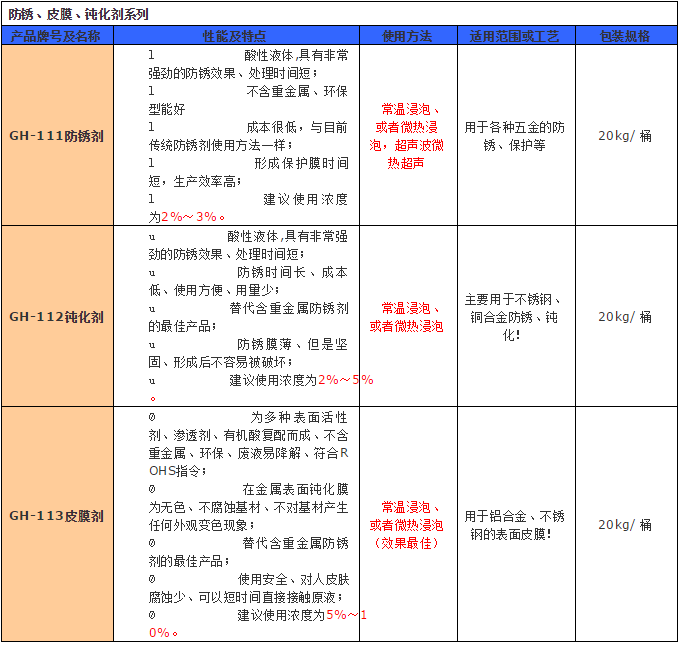This screenshot has height=645, width=679.
Task: Click the red text （效果最佳） in GH-113 row
Action: click(407, 543)
